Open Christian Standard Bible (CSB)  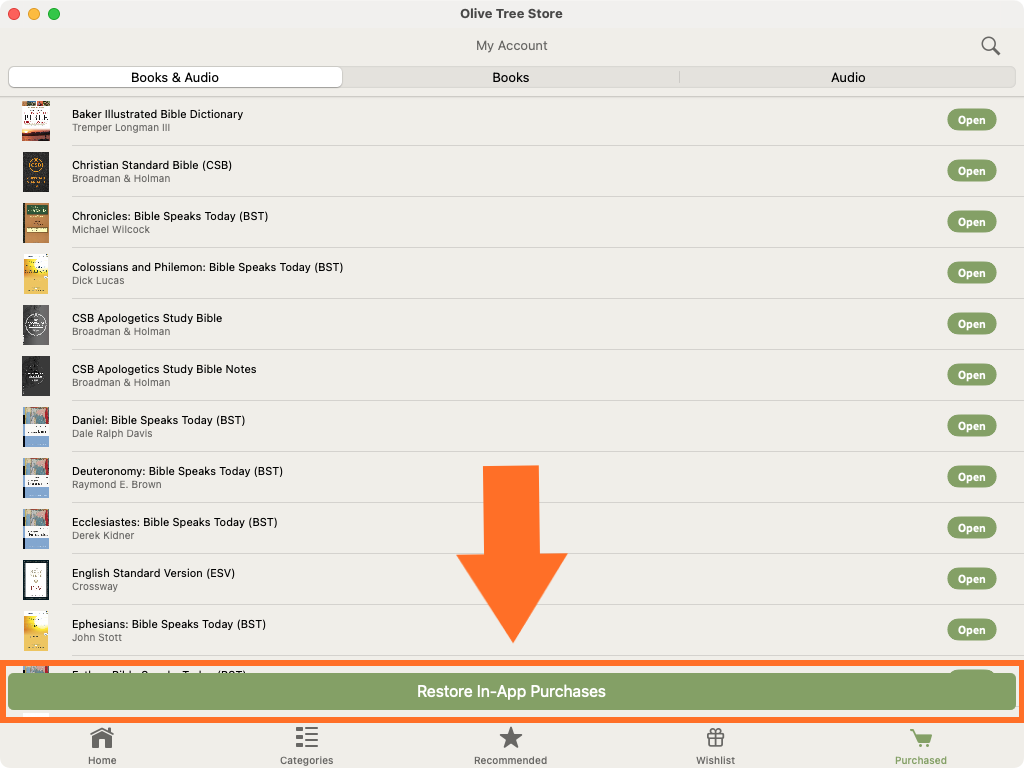tap(971, 171)
